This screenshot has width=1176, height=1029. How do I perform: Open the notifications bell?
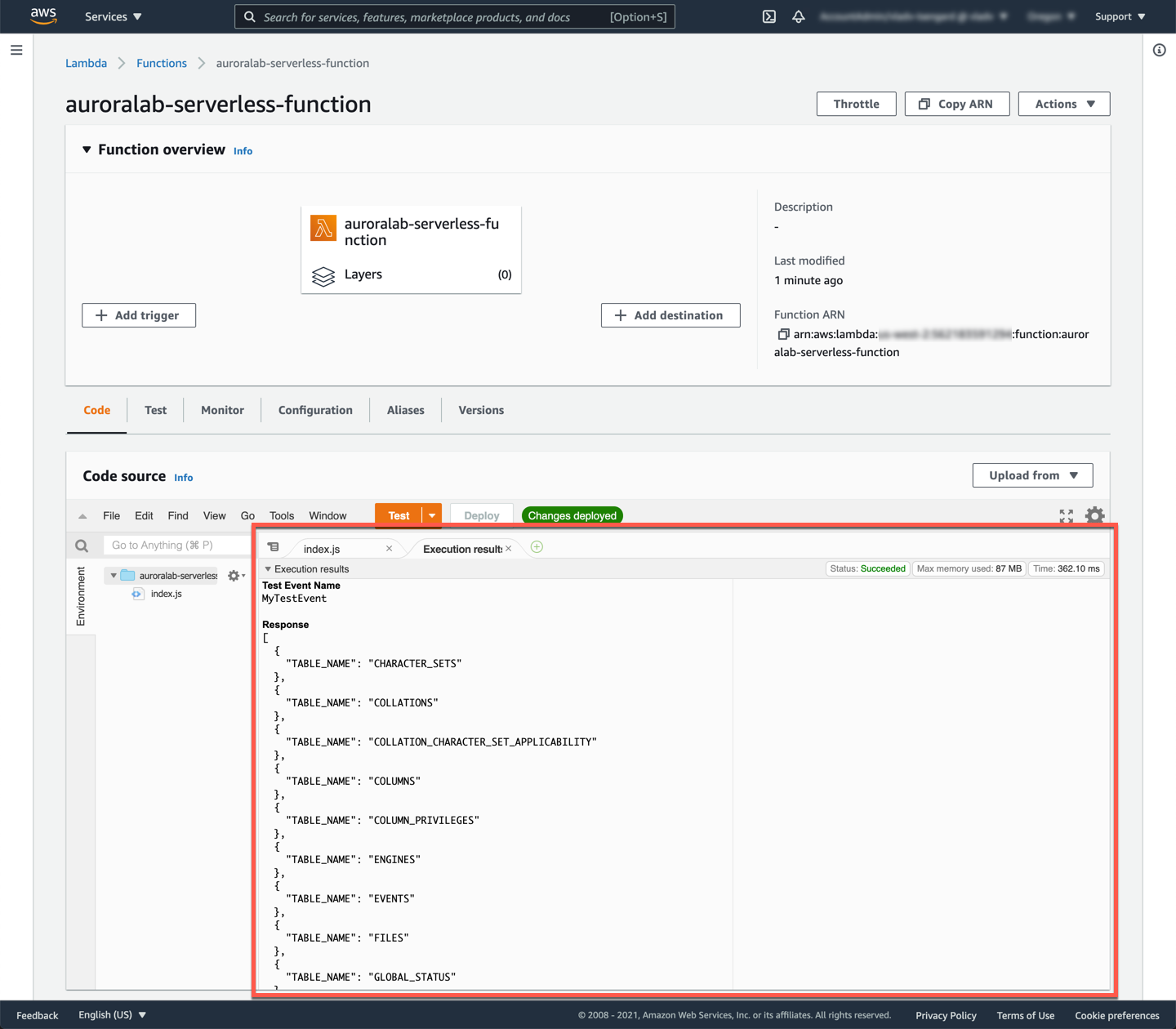[x=799, y=16]
